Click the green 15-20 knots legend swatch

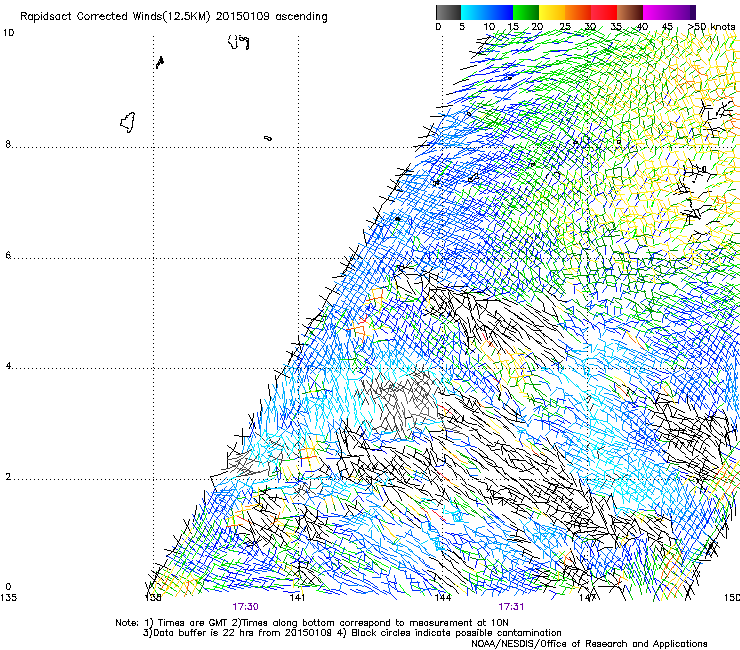point(526,12)
